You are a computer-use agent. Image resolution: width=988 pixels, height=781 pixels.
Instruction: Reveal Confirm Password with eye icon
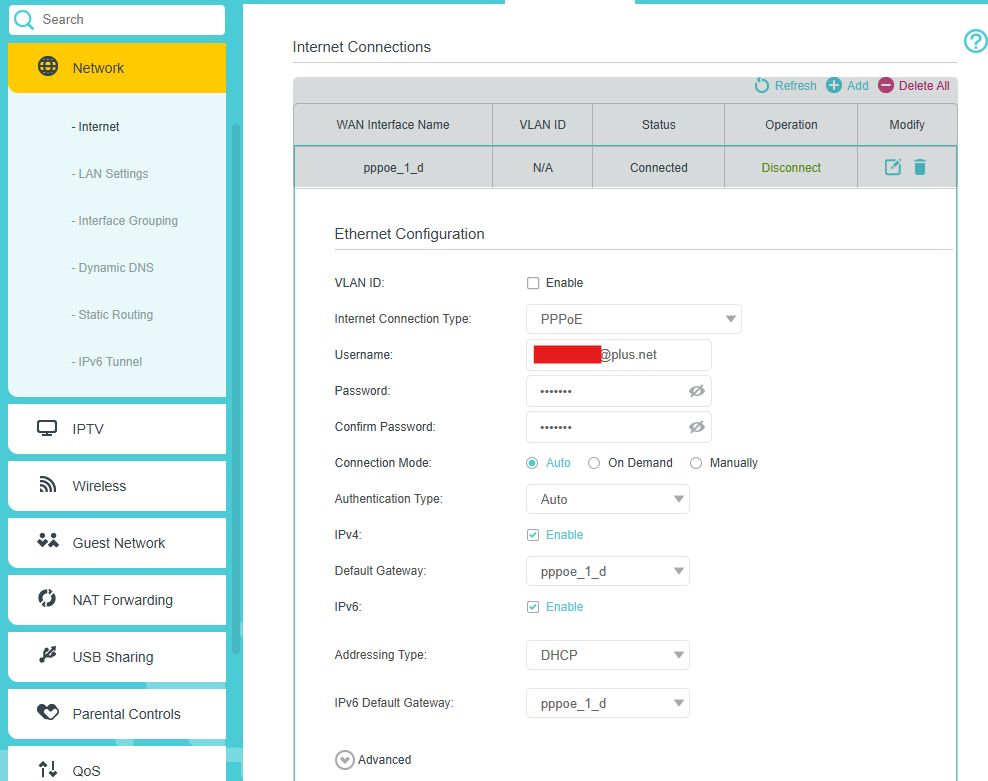(x=697, y=427)
